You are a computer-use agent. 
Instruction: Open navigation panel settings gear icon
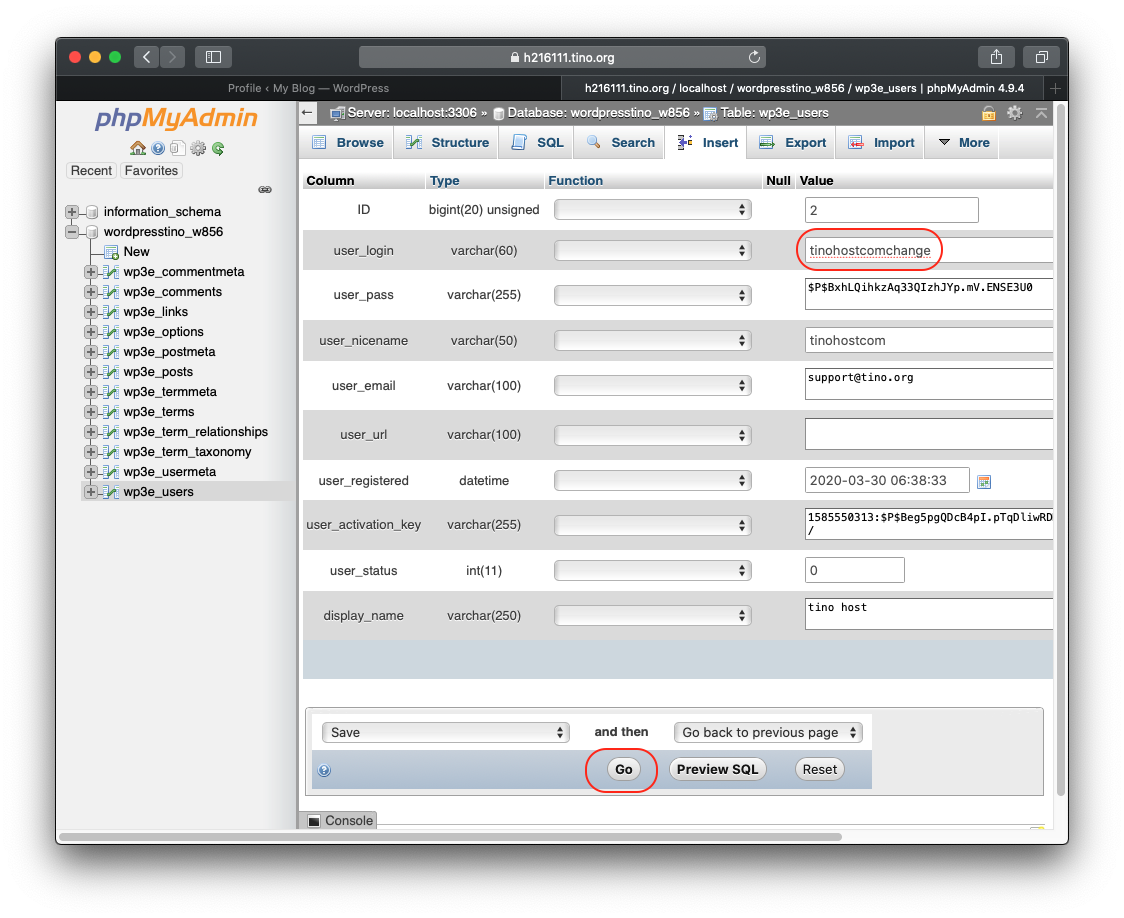pos(198,148)
